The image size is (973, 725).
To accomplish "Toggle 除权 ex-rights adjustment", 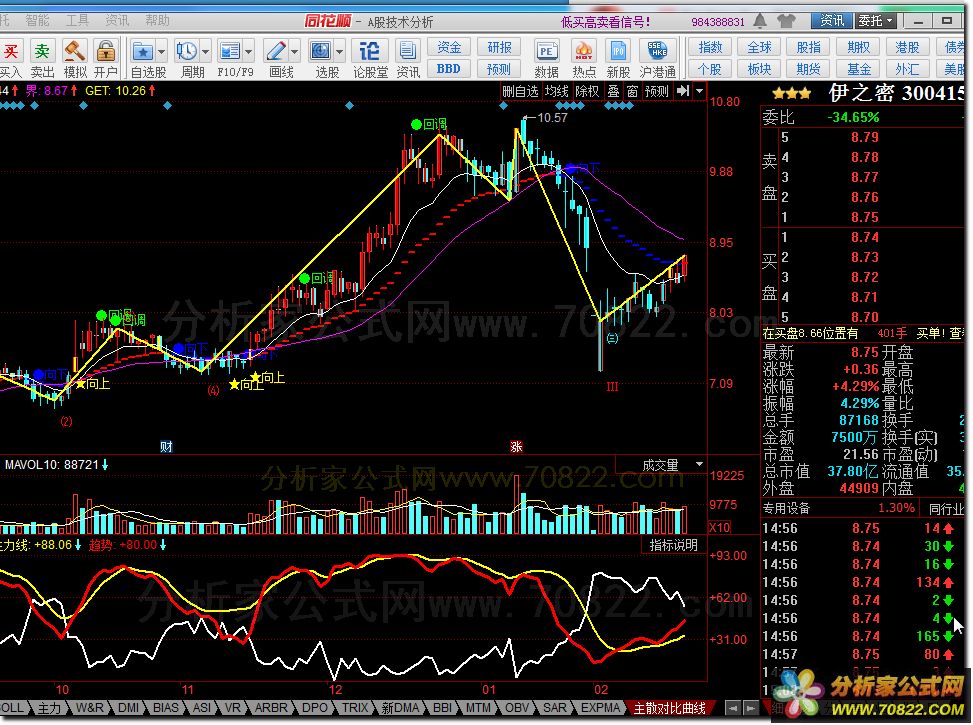I will tap(587, 91).
